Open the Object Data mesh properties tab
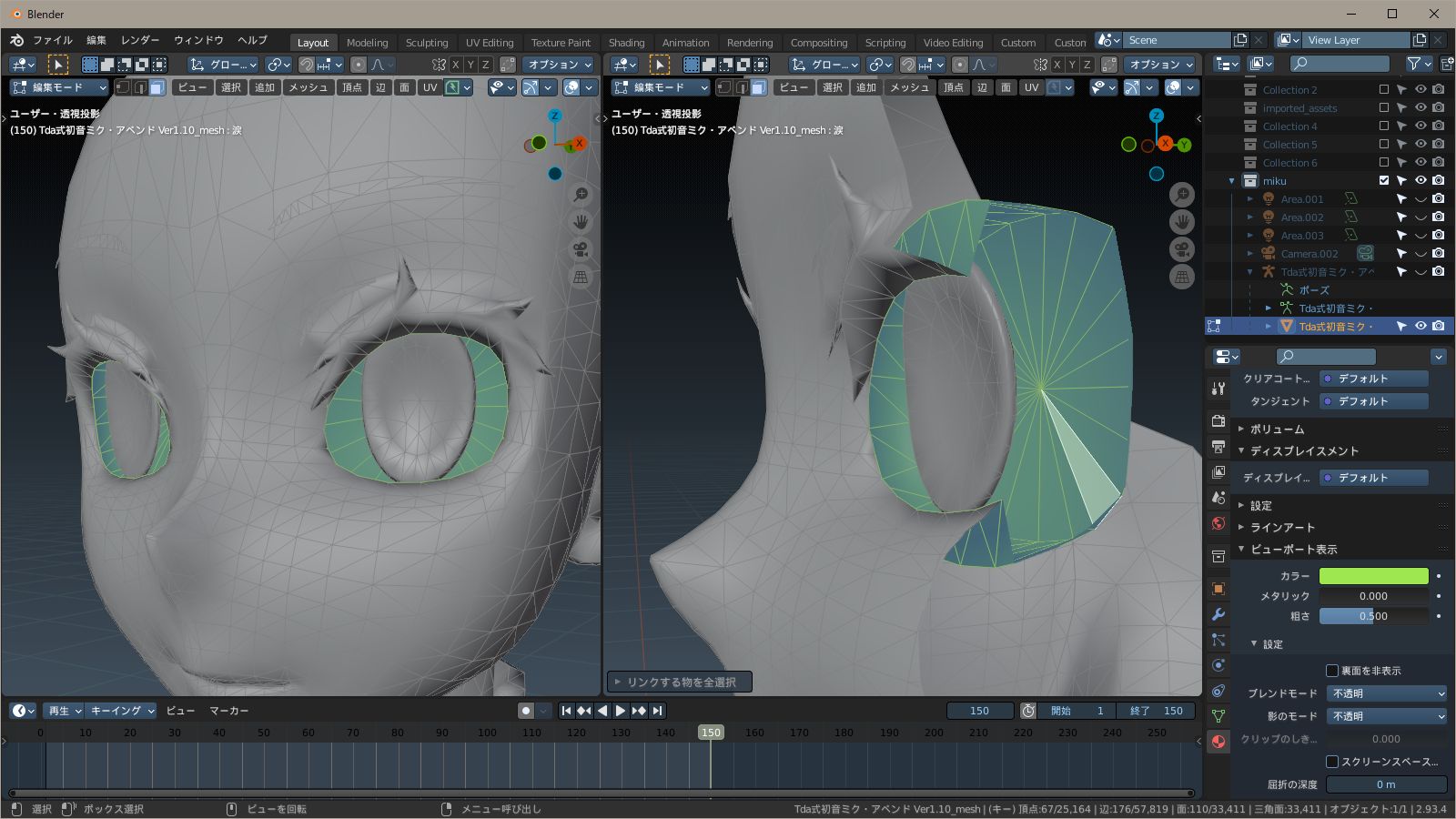This screenshot has width=1456, height=819. [x=1218, y=716]
